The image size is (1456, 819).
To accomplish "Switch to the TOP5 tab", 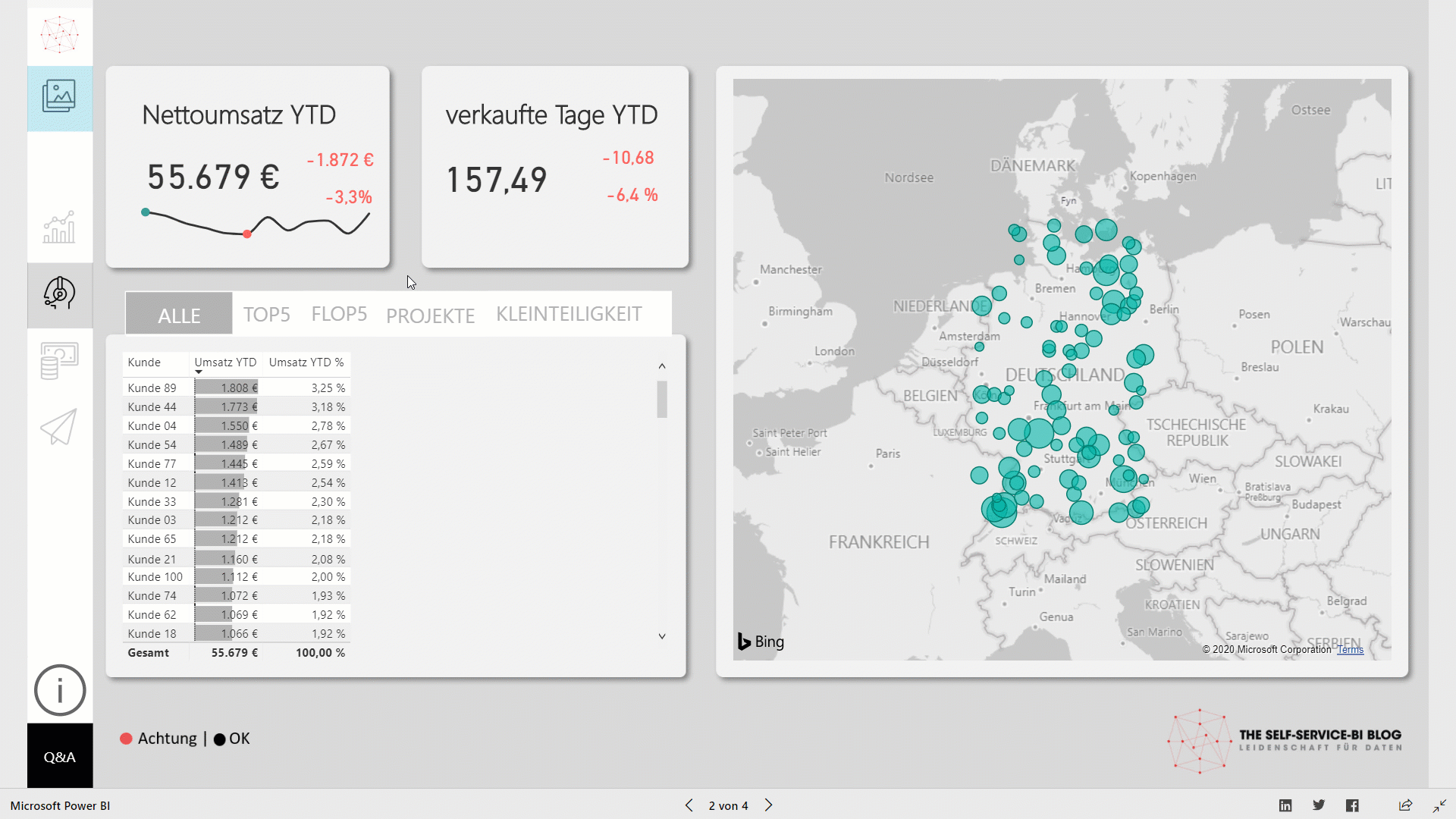I will pos(266,314).
